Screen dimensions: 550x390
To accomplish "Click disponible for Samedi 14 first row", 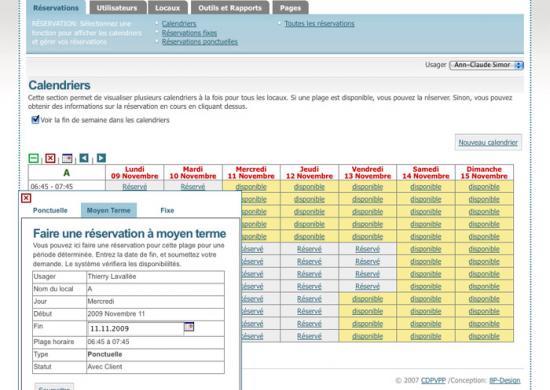I will click(426, 187).
